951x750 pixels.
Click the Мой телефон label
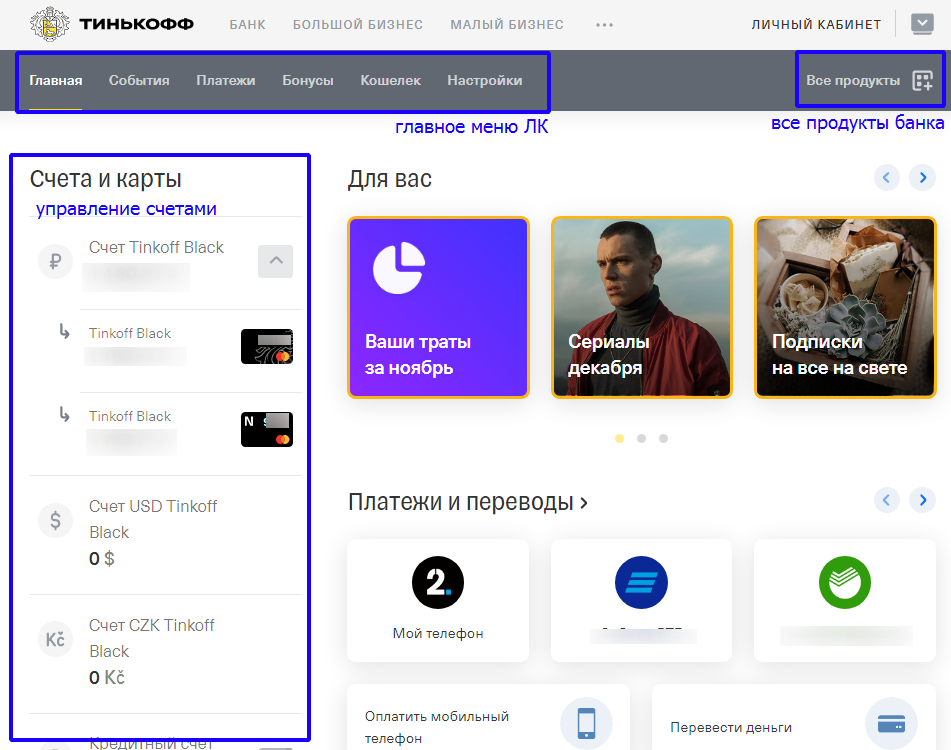438,634
